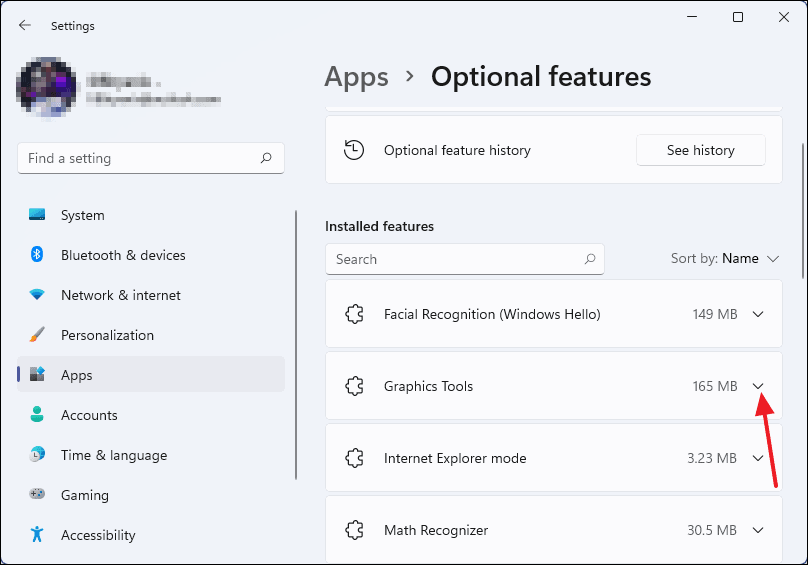Open the Sort by Name dropdown
Image resolution: width=808 pixels, height=565 pixels.
coord(725,259)
